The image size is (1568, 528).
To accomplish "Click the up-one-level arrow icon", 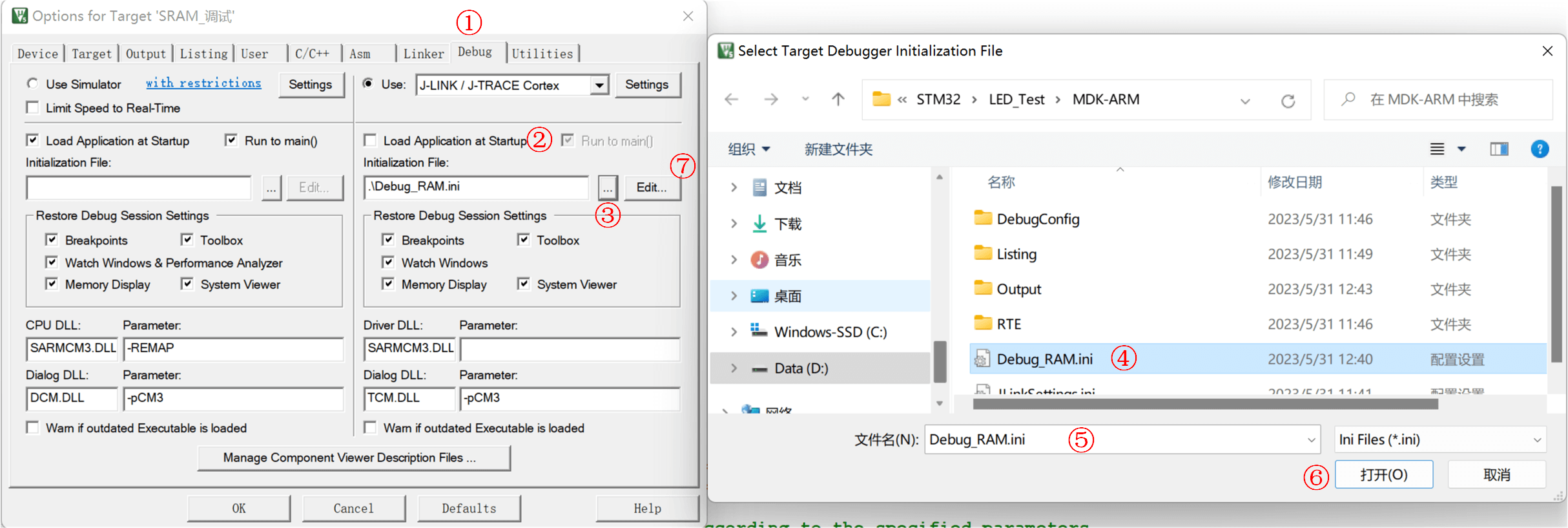I will coord(838,100).
